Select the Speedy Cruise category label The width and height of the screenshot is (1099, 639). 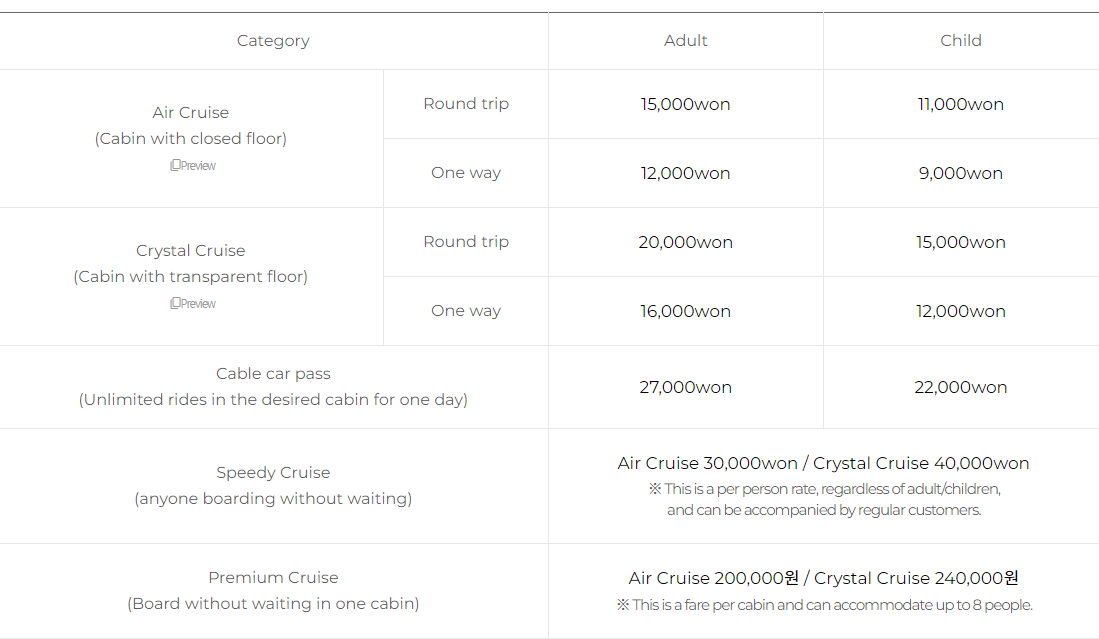tap(273, 473)
